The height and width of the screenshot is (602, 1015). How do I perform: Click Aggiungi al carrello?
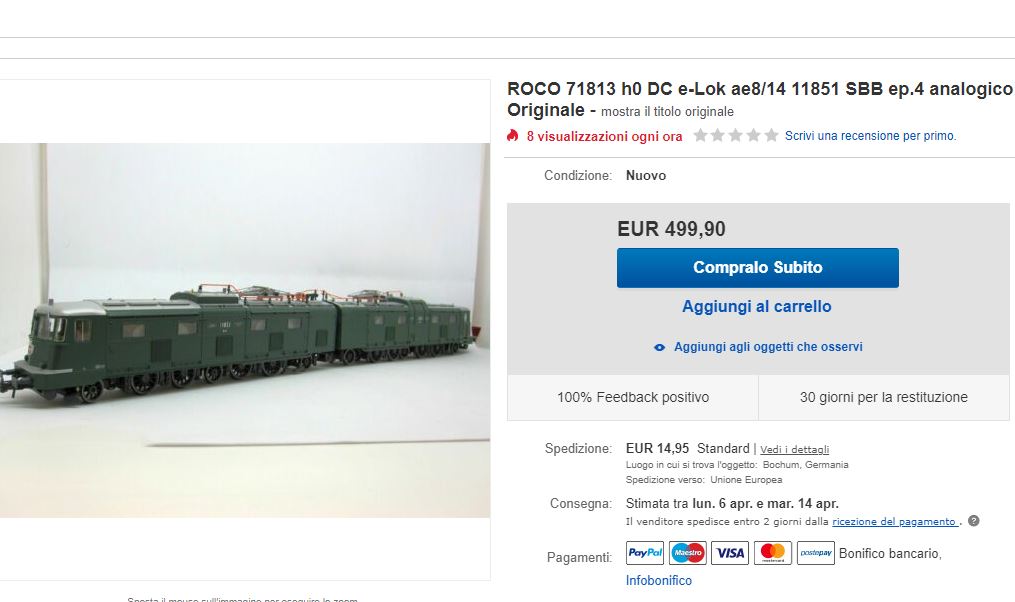757,306
